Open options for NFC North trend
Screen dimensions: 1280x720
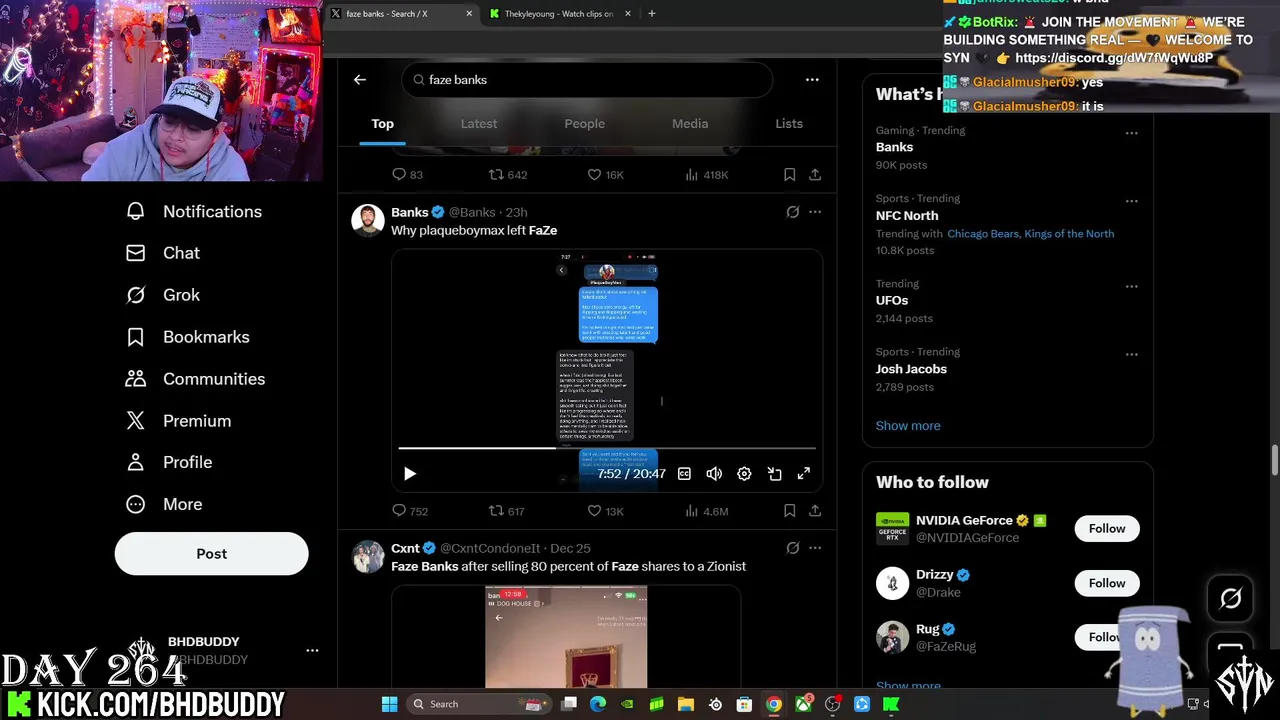tap(1131, 201)
